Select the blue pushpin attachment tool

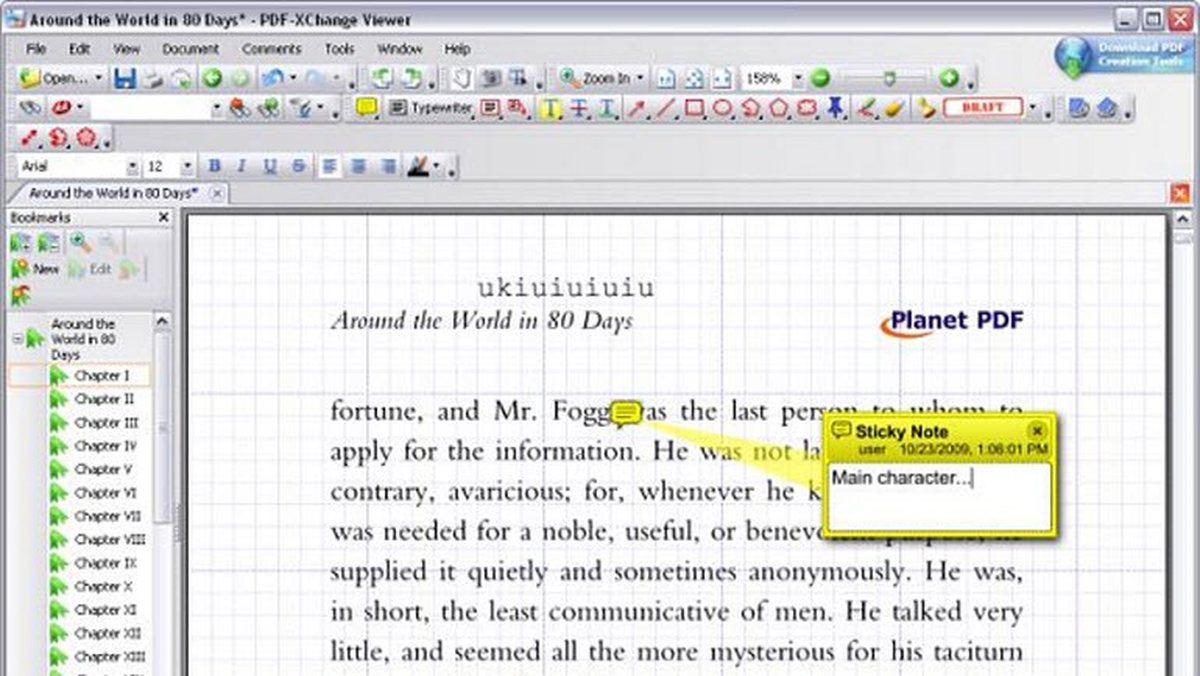pos(836,107)
